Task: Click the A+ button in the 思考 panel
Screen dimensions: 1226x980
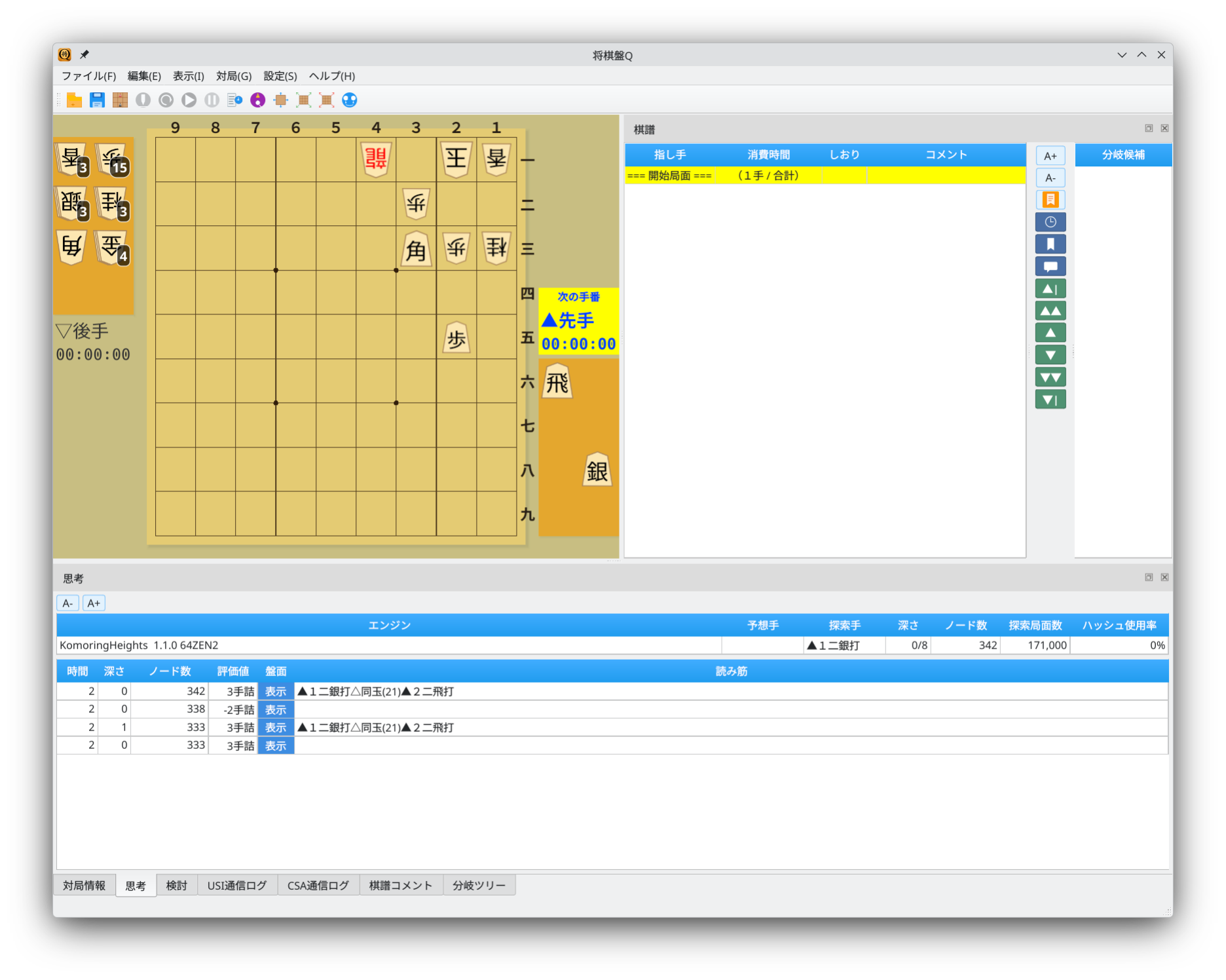Action: pyautogui.click(x=94, y=603)
